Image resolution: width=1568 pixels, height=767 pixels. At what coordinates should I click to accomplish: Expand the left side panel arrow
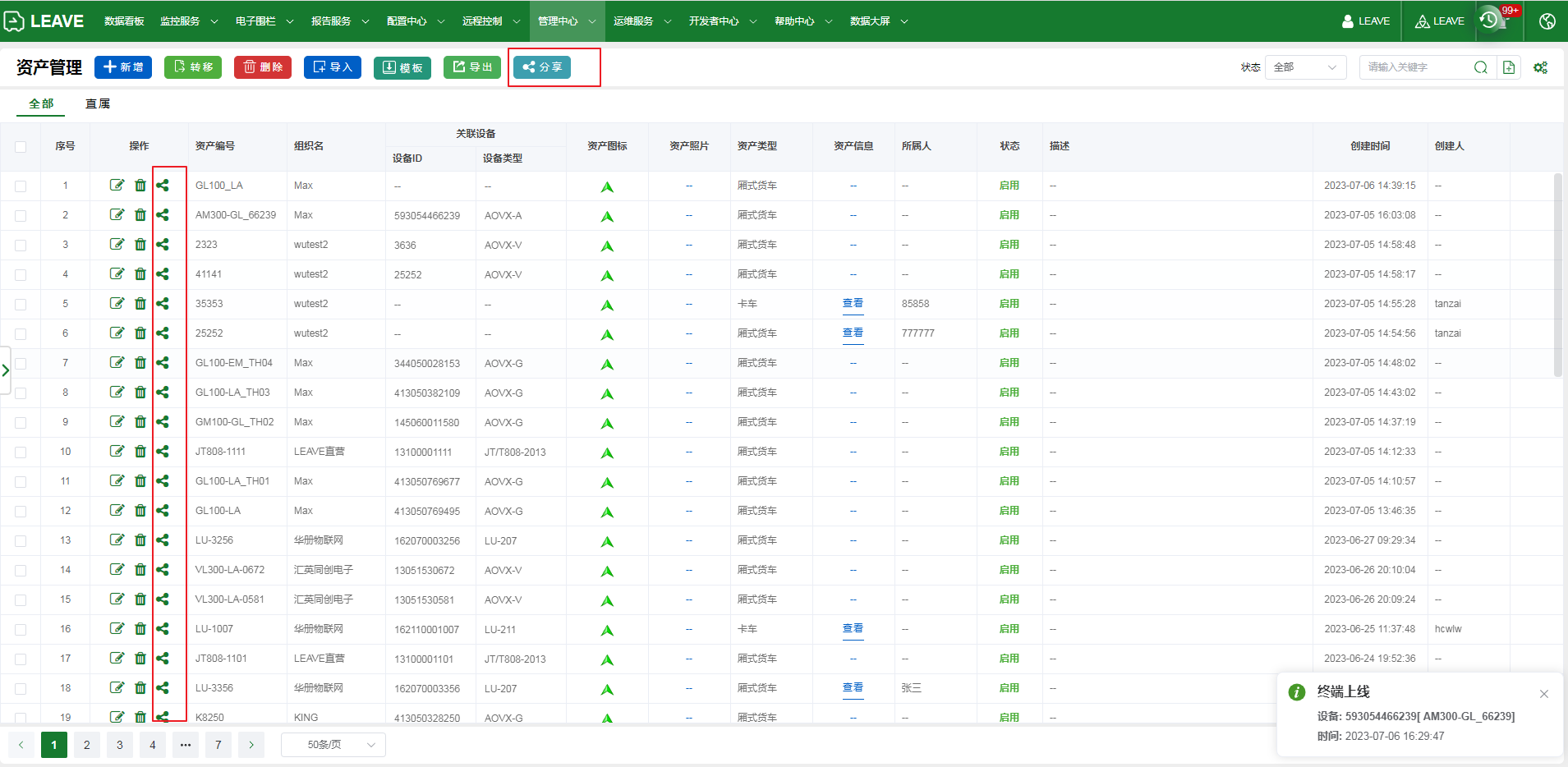6,370
